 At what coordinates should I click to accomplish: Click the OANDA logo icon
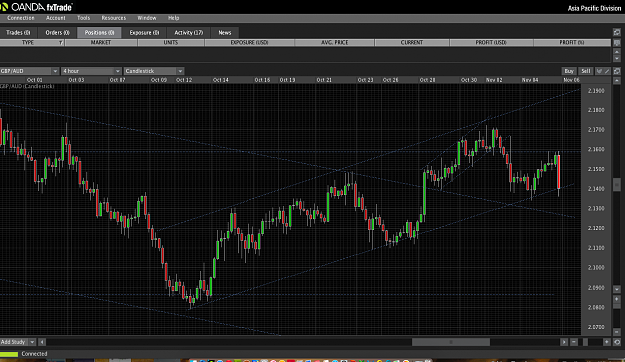click(4, 7)
